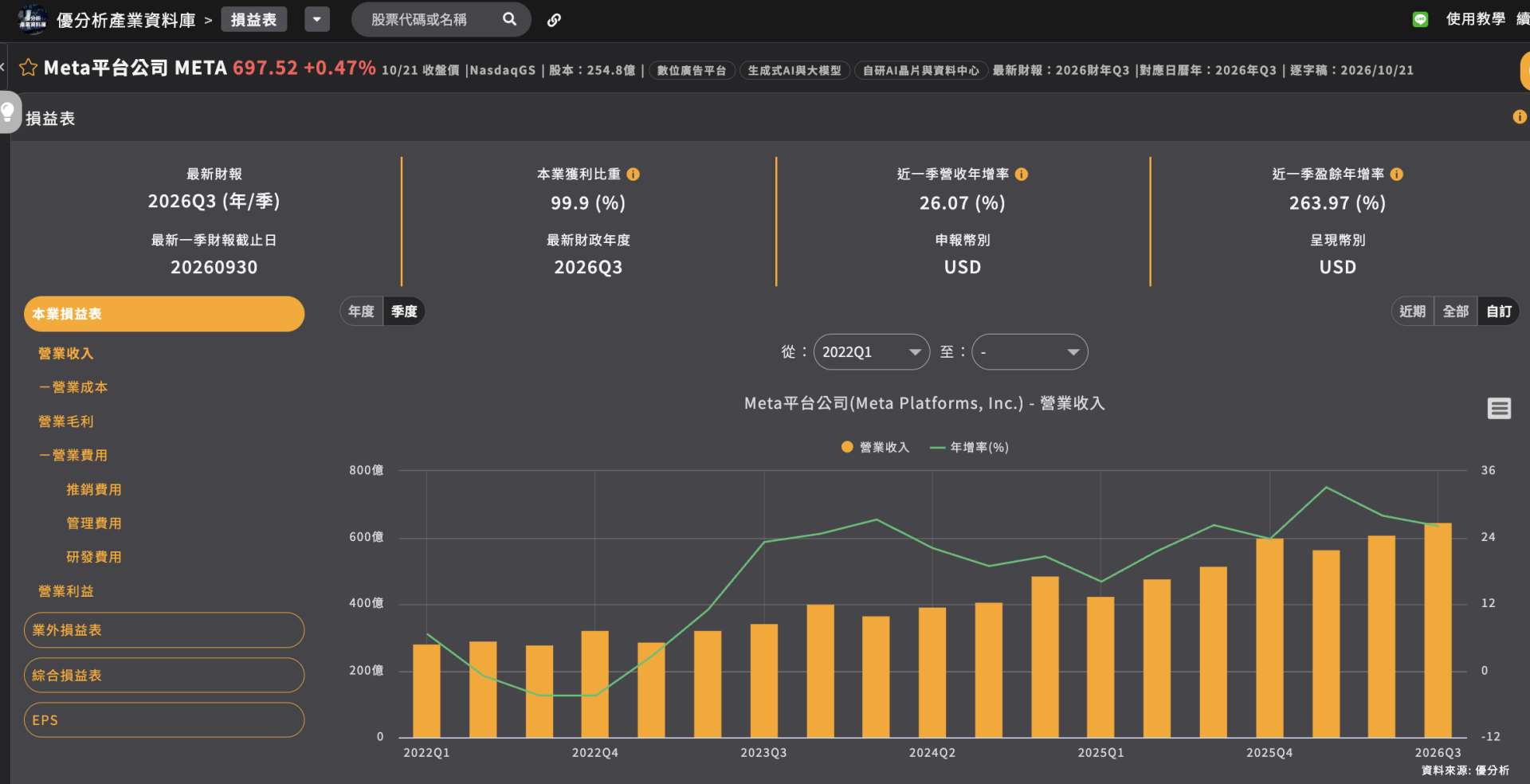The height and width of the screenshot is (784, 1530).
Task: Select 營業利益 in the sidebar
Action: [66, 591]
